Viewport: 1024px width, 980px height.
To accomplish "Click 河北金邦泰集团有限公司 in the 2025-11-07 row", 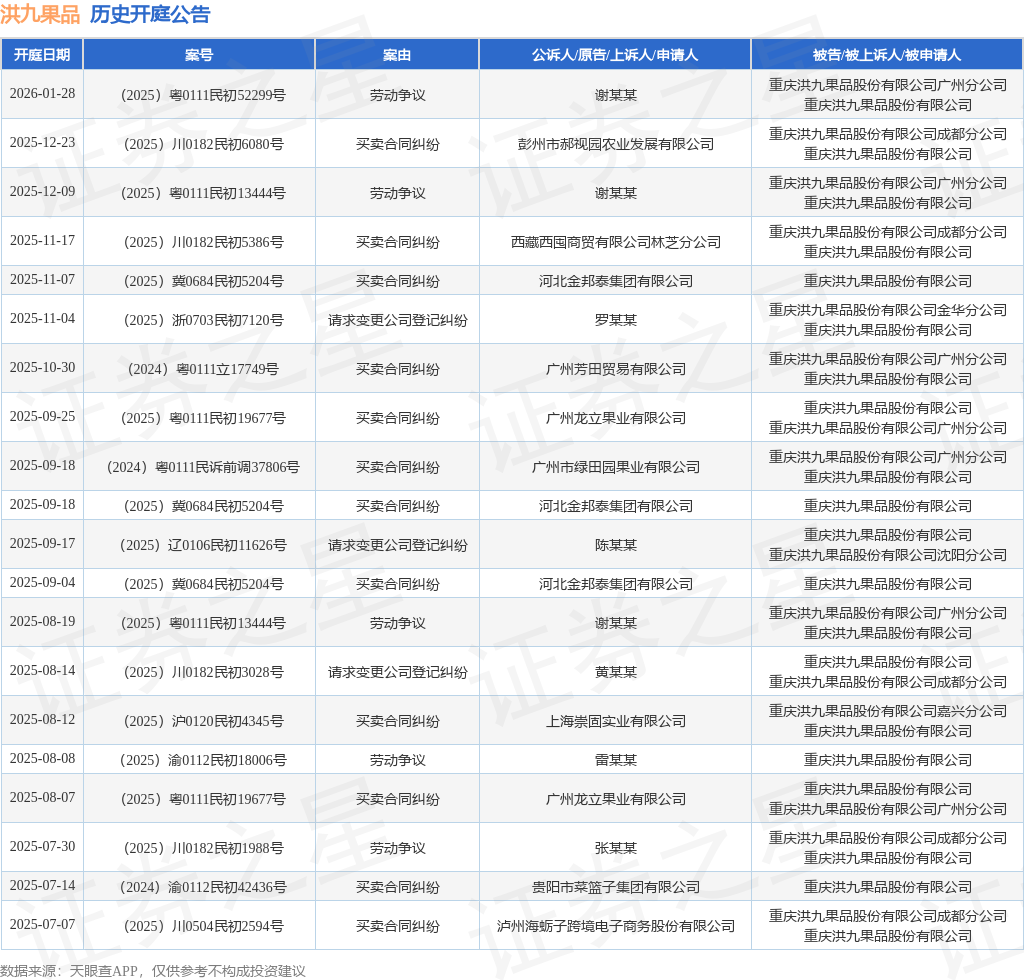I will [615, 281].
